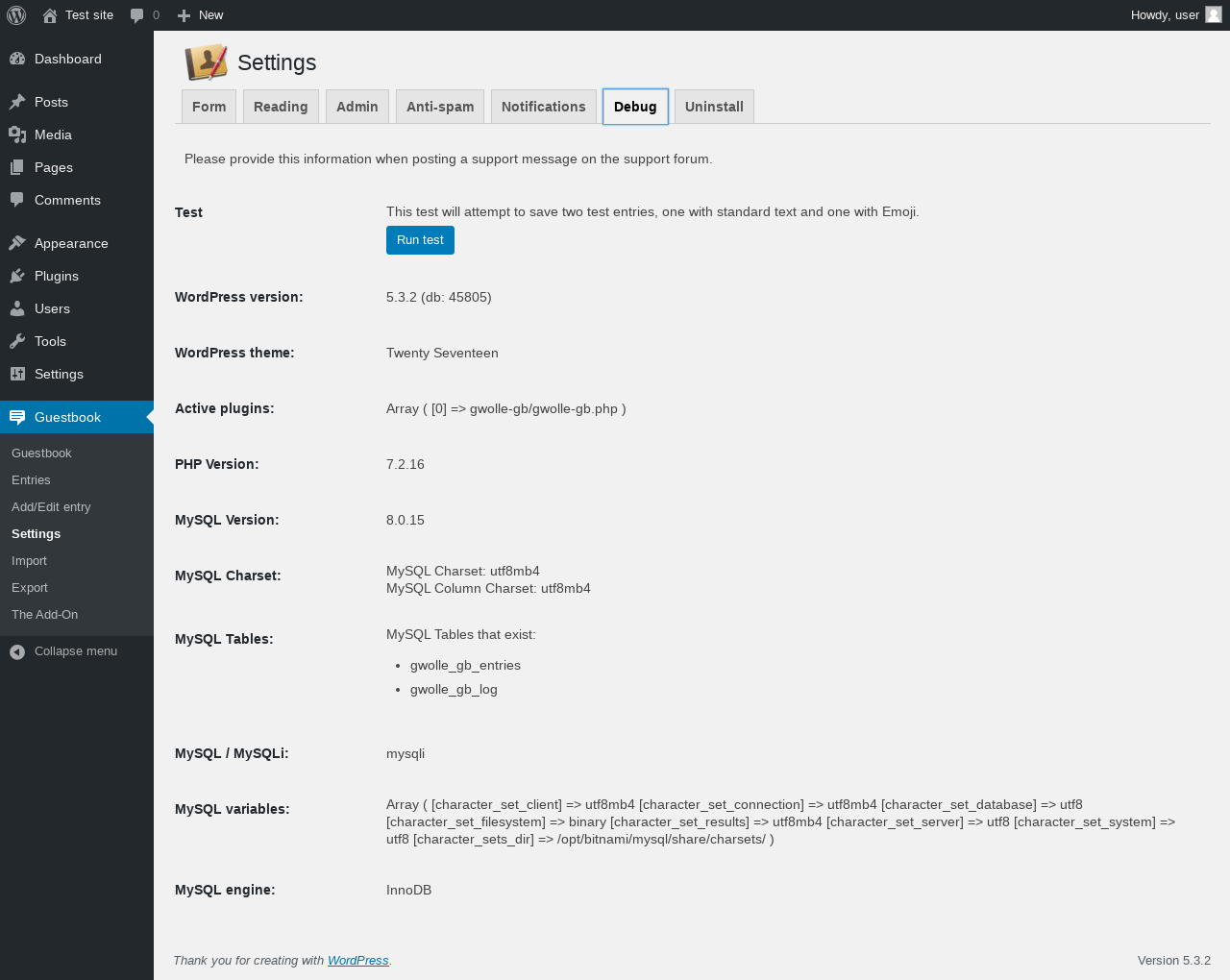1230x980 pixels.
Task: Click the Pages icon in sidebar
Action: pyautogui.click(x=17, y=167)
